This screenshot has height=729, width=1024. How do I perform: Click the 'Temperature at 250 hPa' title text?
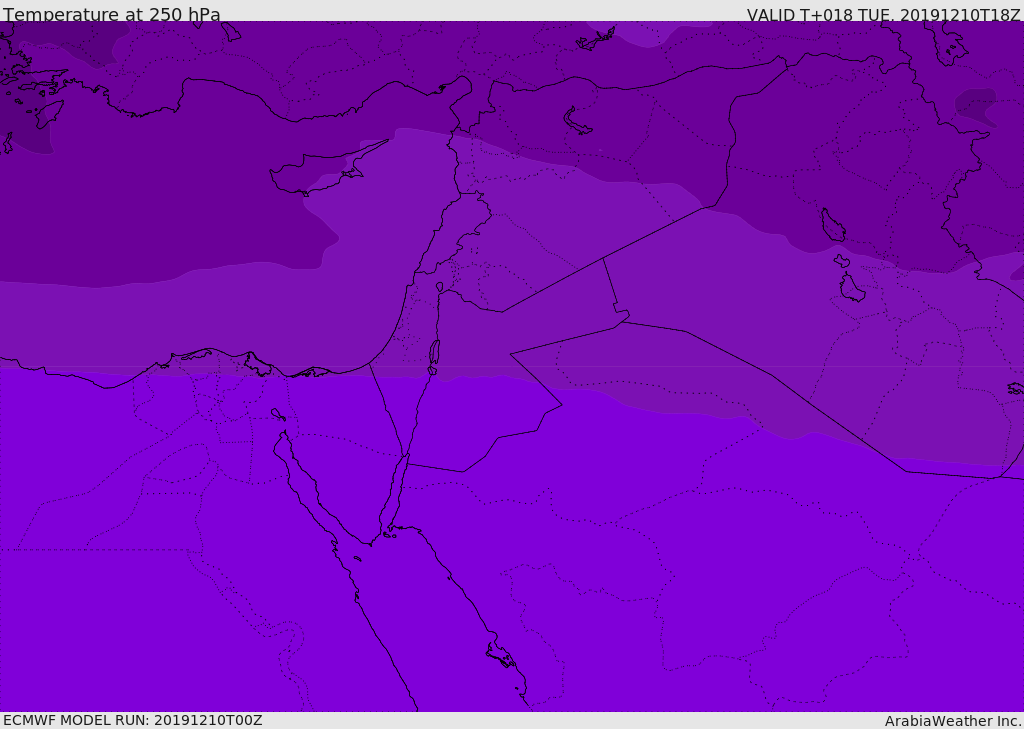112,14
